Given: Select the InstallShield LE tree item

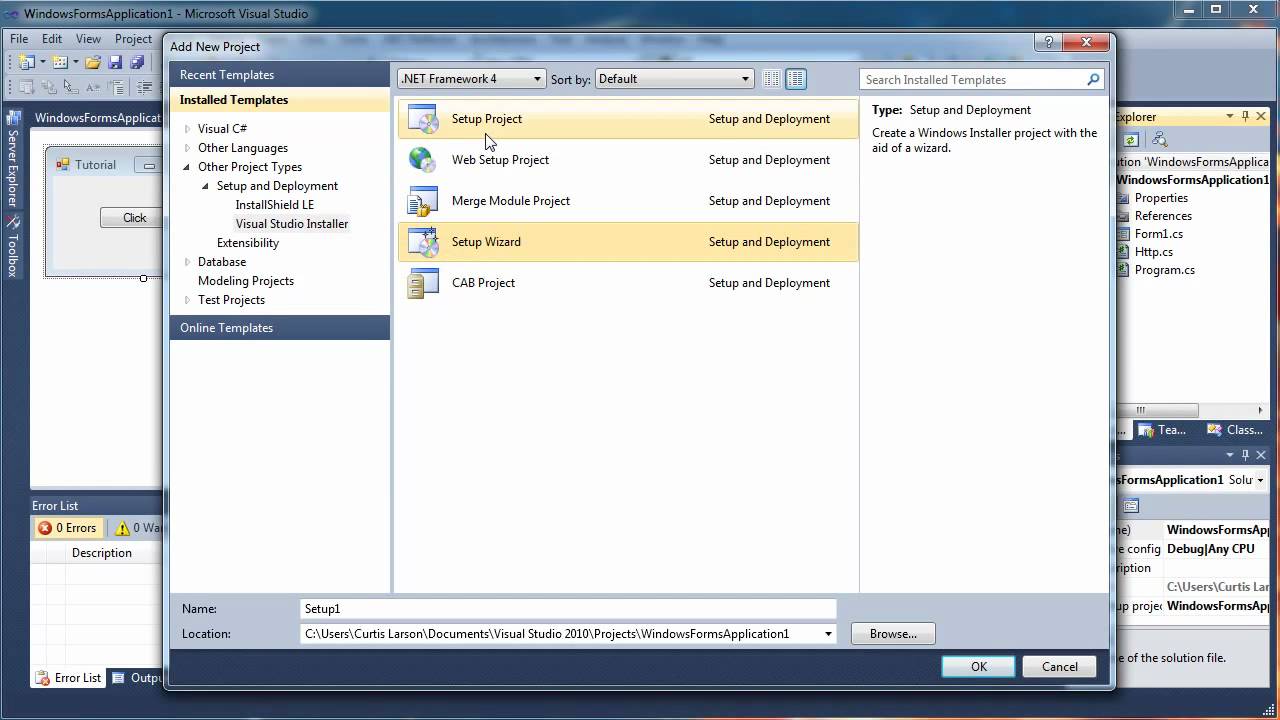Looking at the screenshot, I should click(274, 205).
